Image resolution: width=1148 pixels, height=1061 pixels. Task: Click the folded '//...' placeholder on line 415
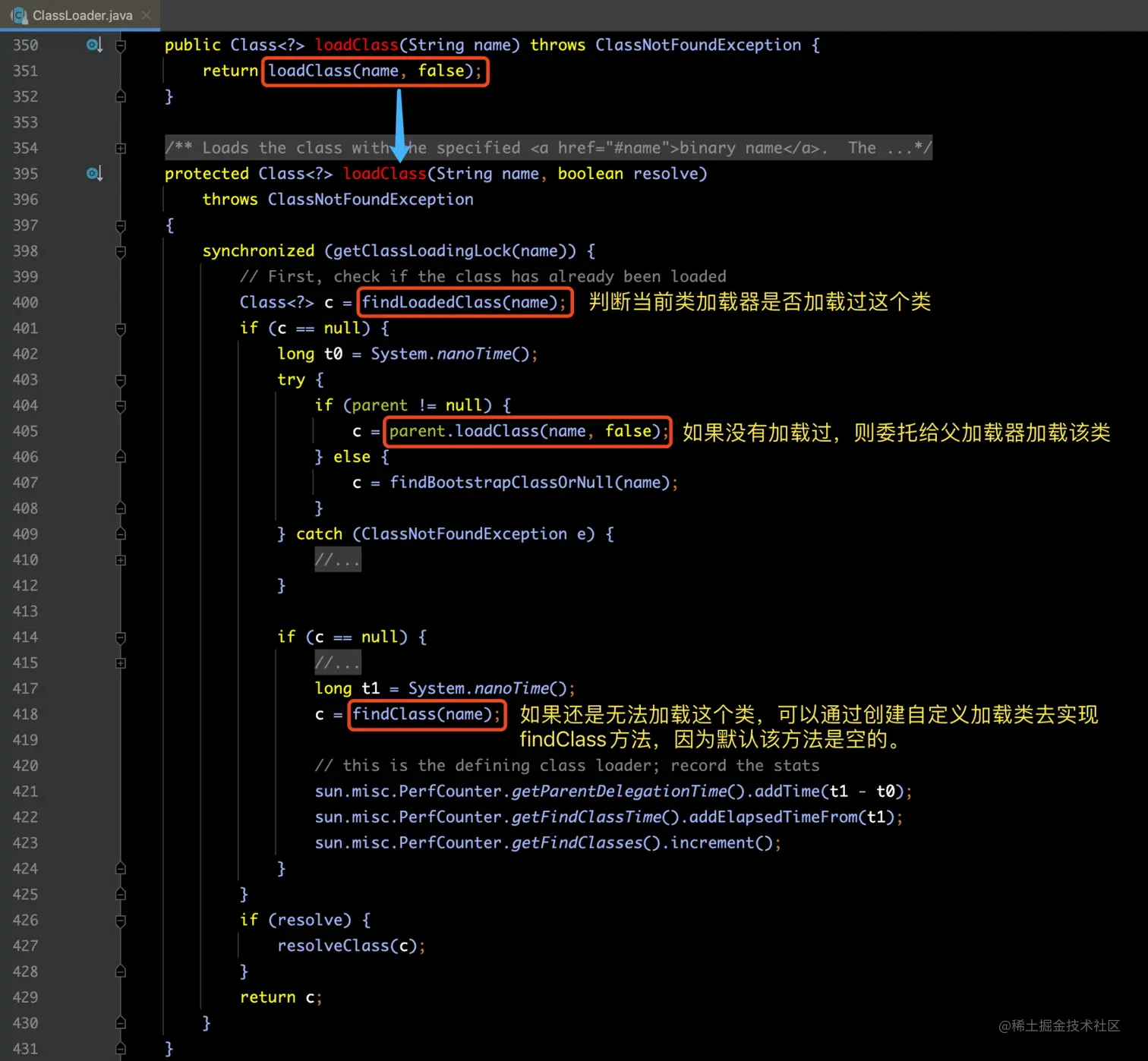point(338,663)
